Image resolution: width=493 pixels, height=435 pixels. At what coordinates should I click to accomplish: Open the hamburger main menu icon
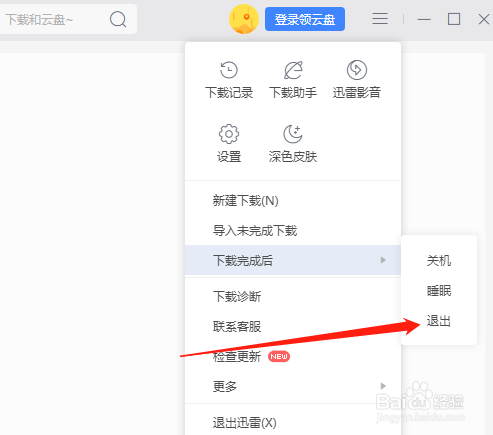pyautogui.click(x=380, y=19)
